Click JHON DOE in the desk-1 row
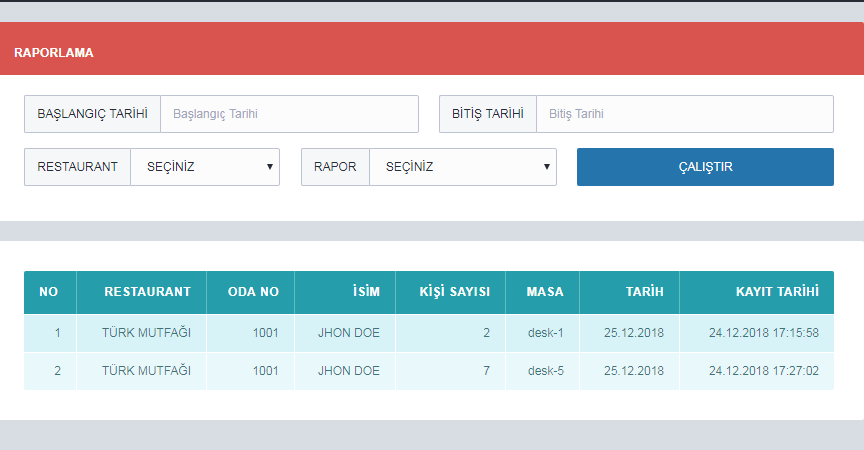Viewport: 864px width, 450px height. click(349, 333)
